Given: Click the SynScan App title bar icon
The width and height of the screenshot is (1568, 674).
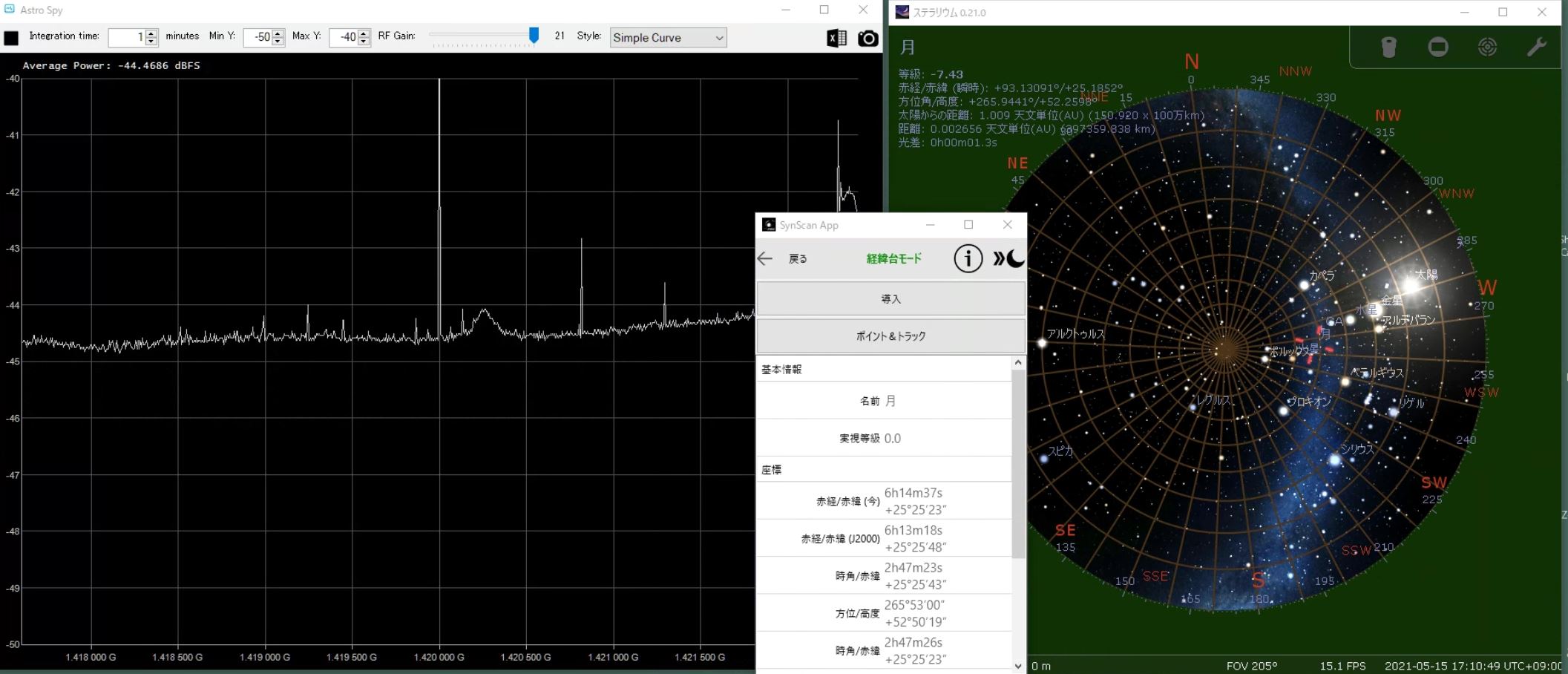Looking at the screenshot, I should [x=769, y=225].
